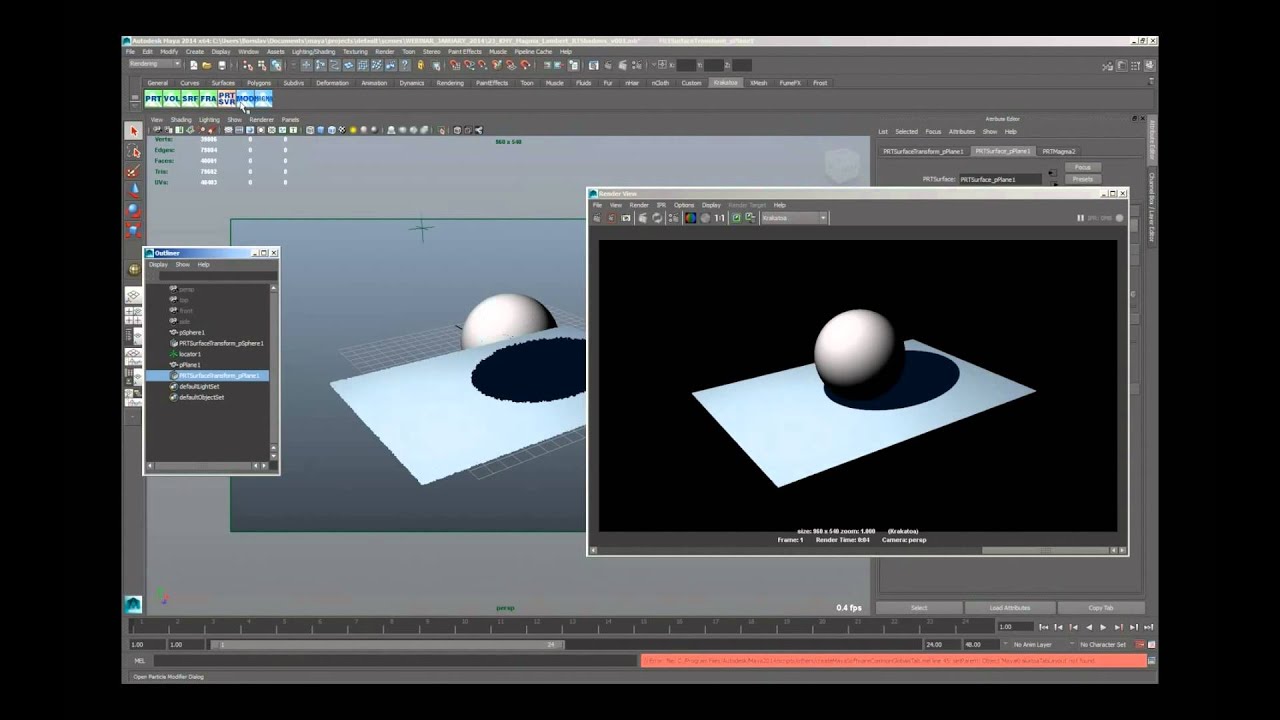Click the Render View horizontal scrollbar

tap(1048, 550)
